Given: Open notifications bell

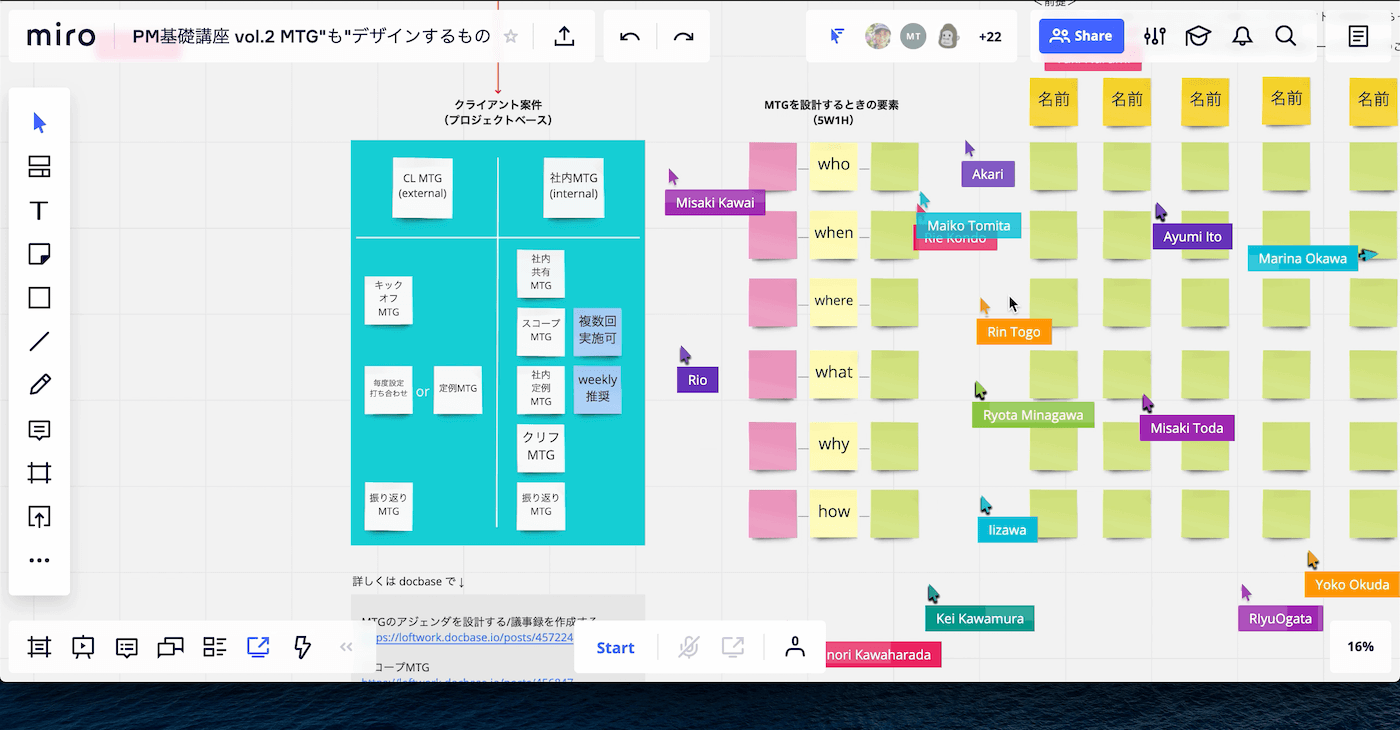Looking at the screenshot, I should click(1242, 36).
